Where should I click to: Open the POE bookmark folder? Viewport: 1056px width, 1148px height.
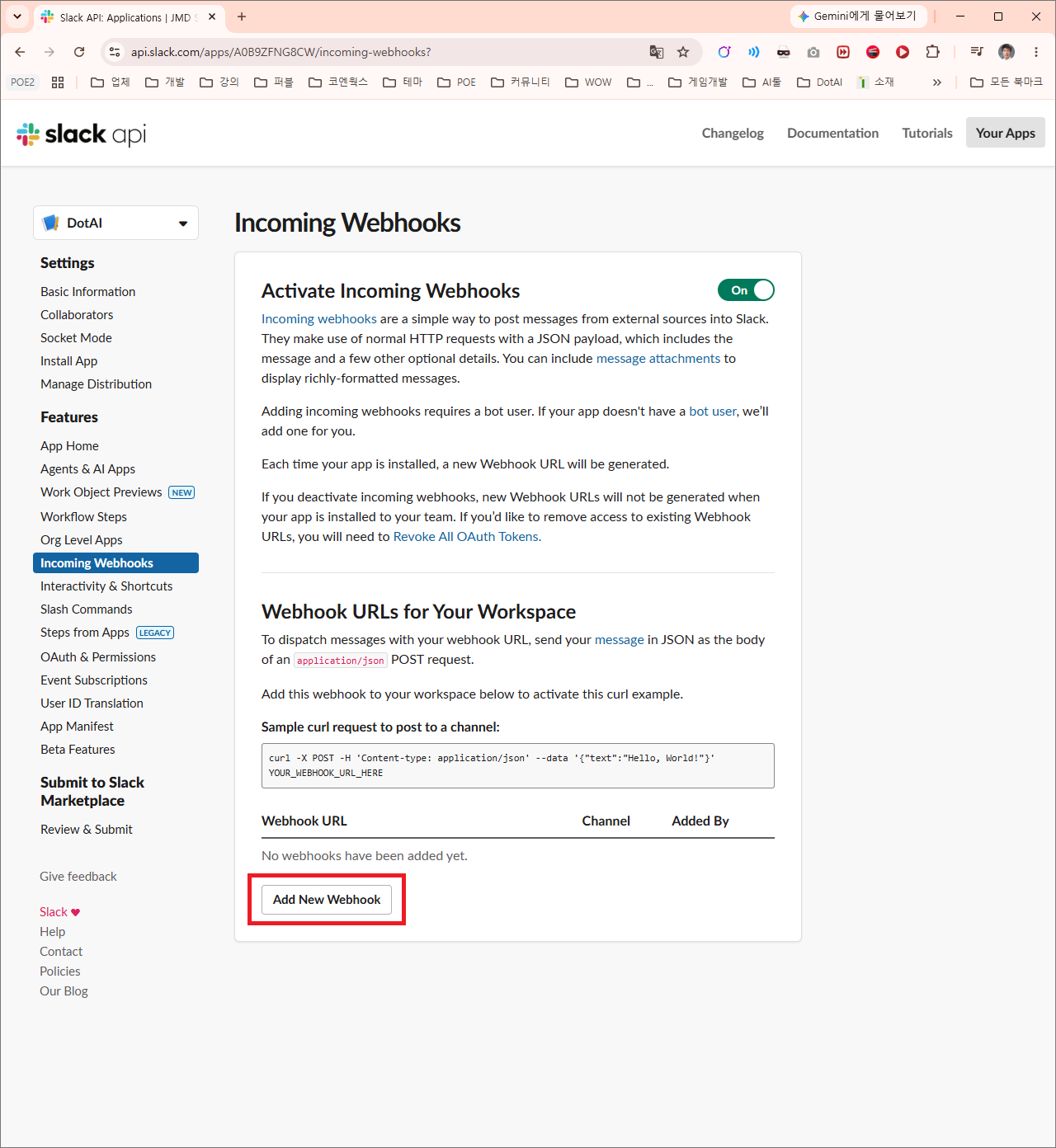pyautogui.click(x=457, y=82)
